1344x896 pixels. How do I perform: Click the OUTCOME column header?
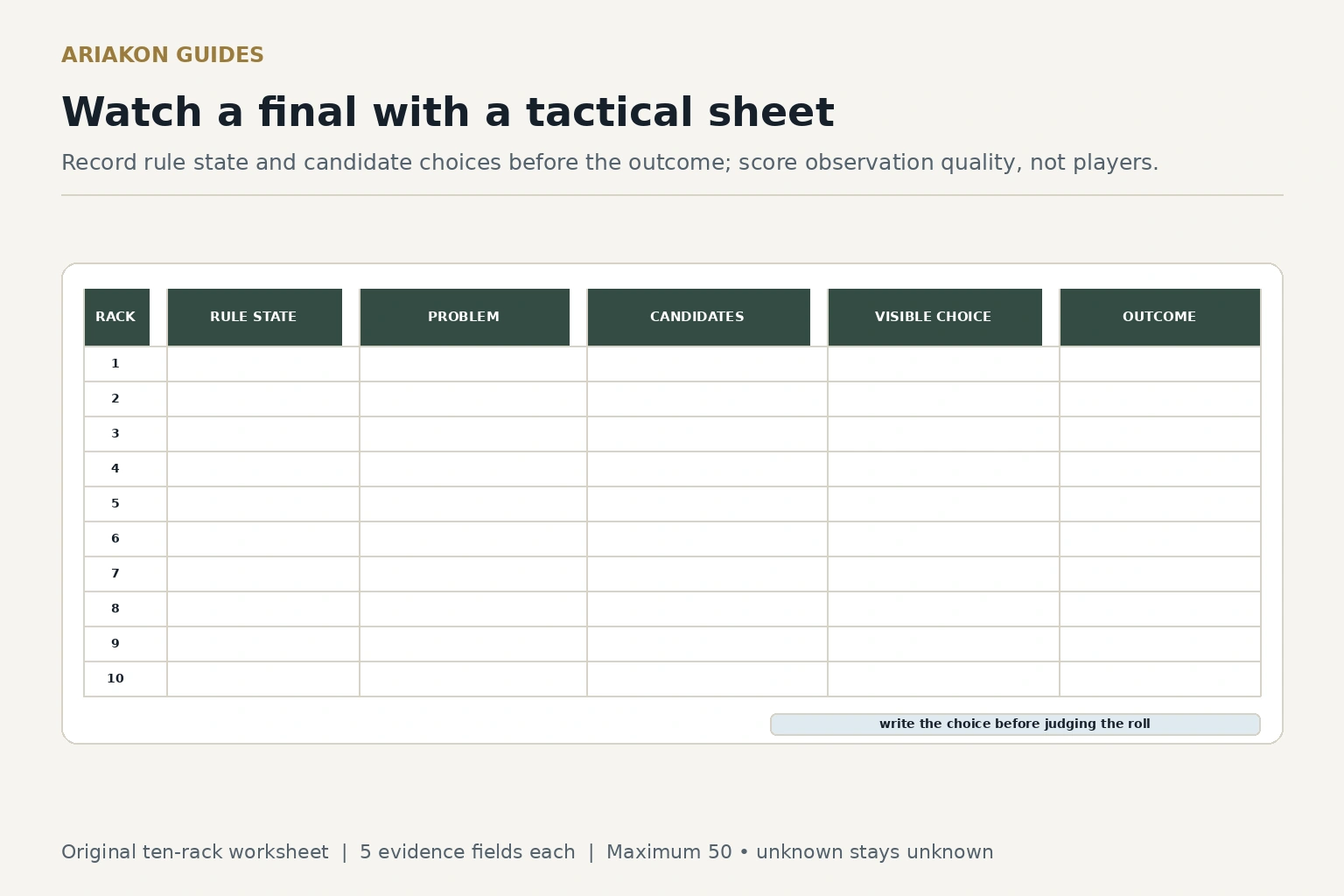pos(1160,317)
